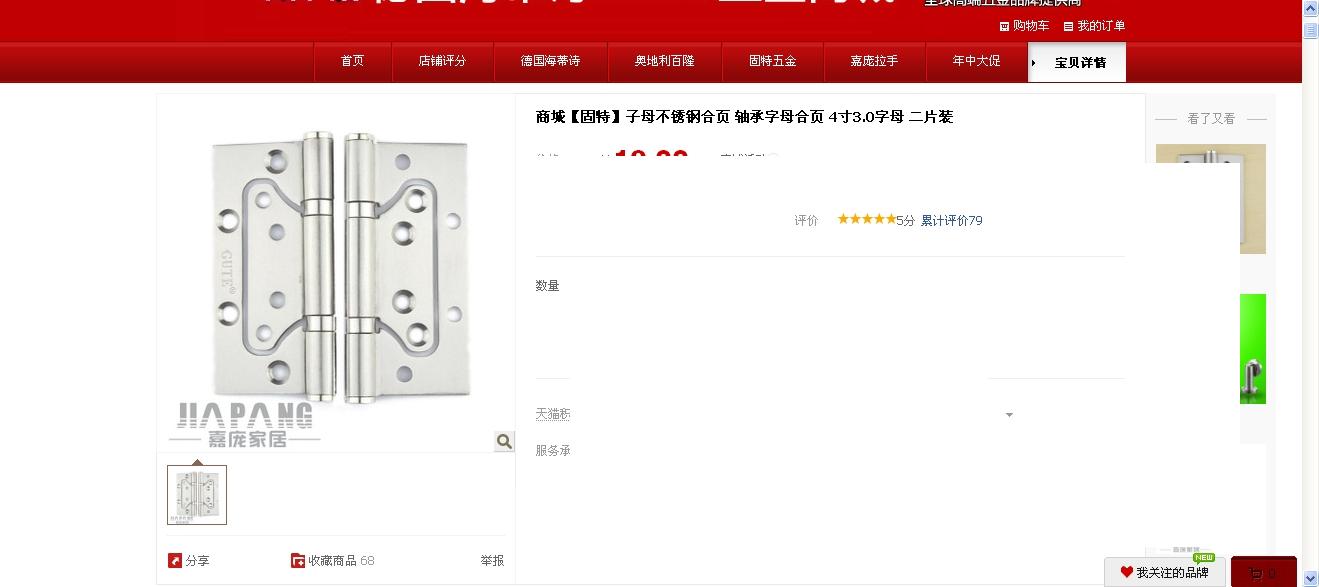
Task: Expand the 天猫称 dropdown arrow
Action: pyautogui.click(x=1009, y=415)
